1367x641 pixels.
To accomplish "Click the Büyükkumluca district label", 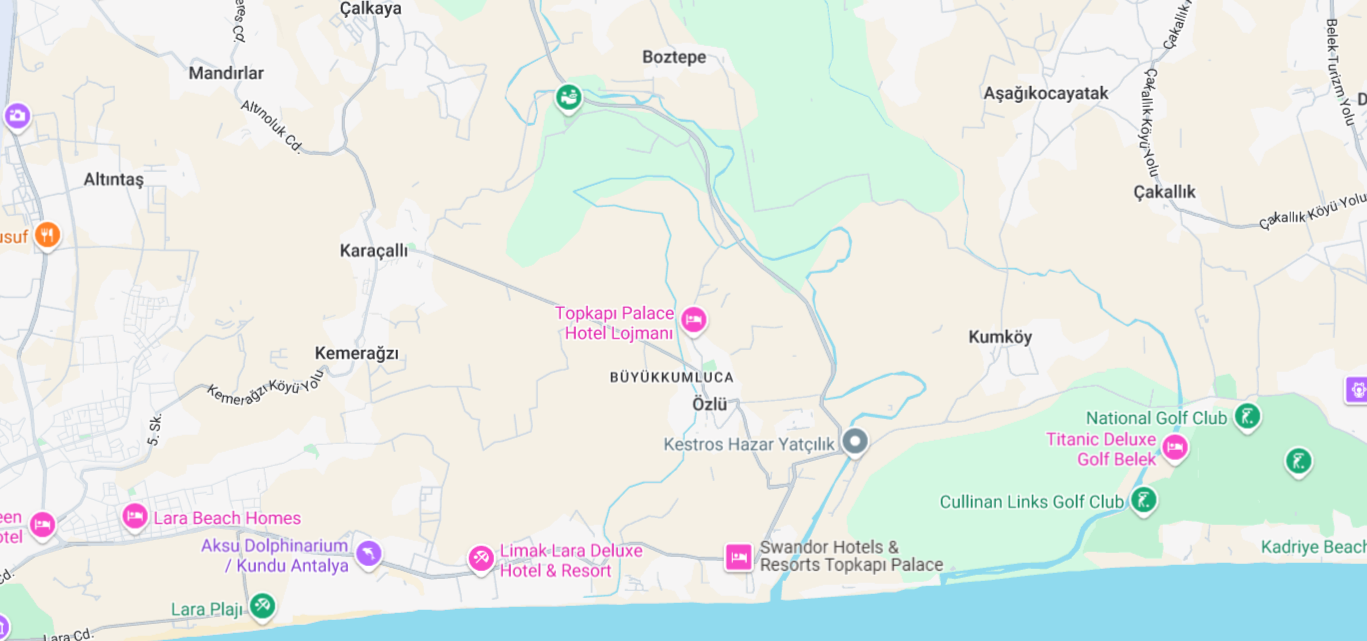I will (x=672, y=377).
